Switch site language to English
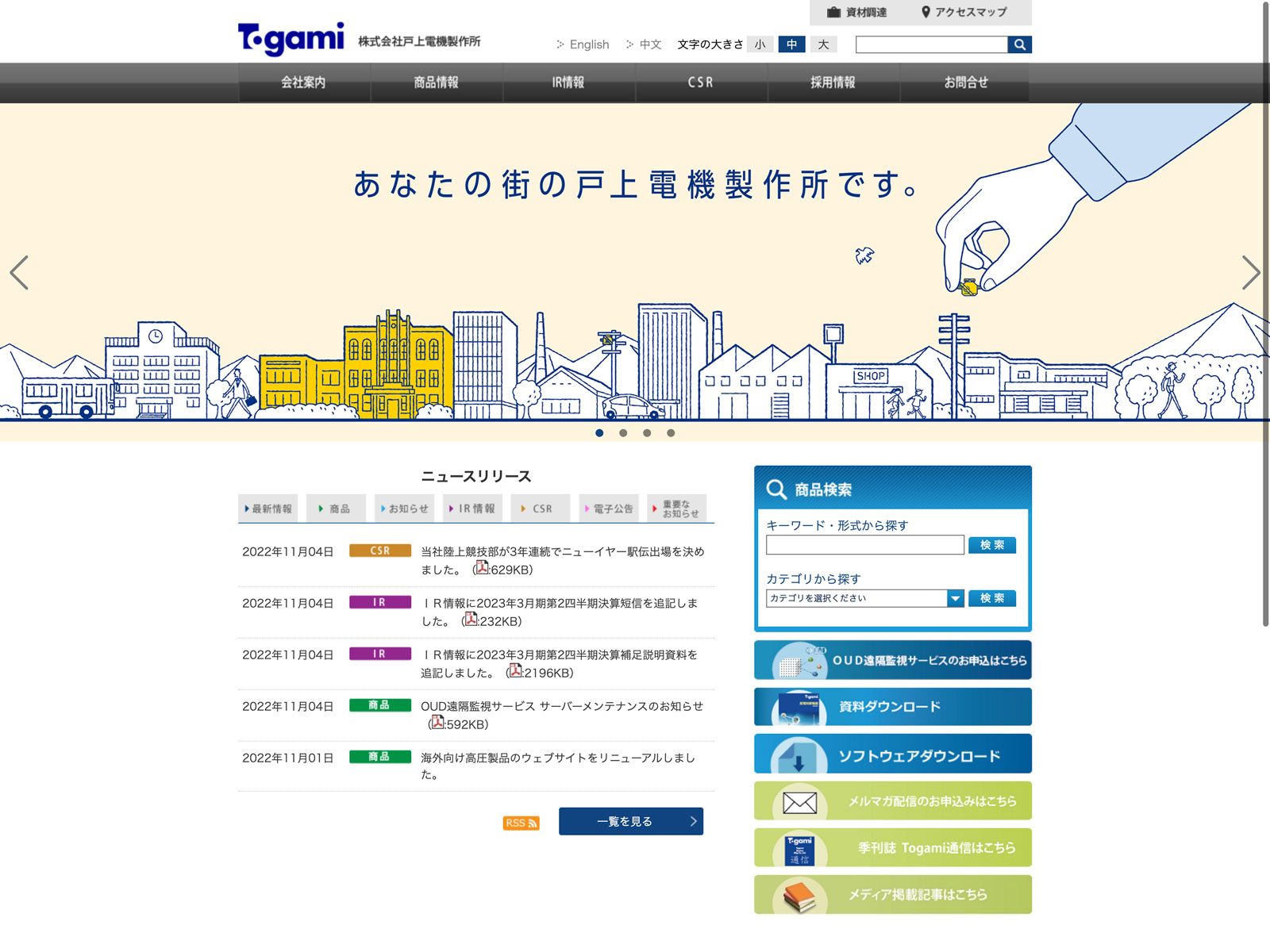Image resolution: width=1270 pixels, height=952 pixels. point(588,44)
